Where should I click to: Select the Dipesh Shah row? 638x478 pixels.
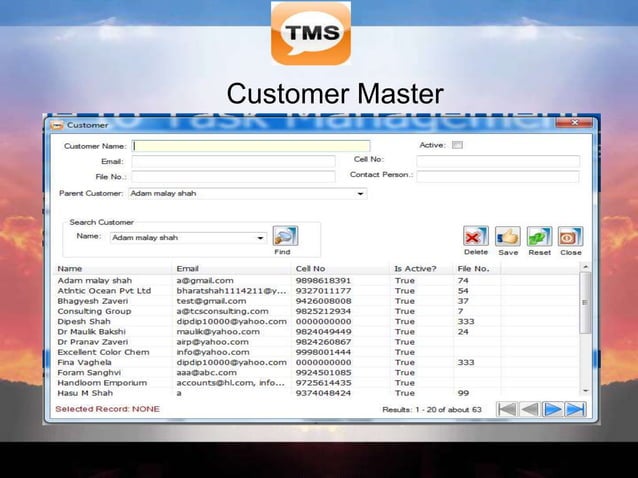point(316,321)
